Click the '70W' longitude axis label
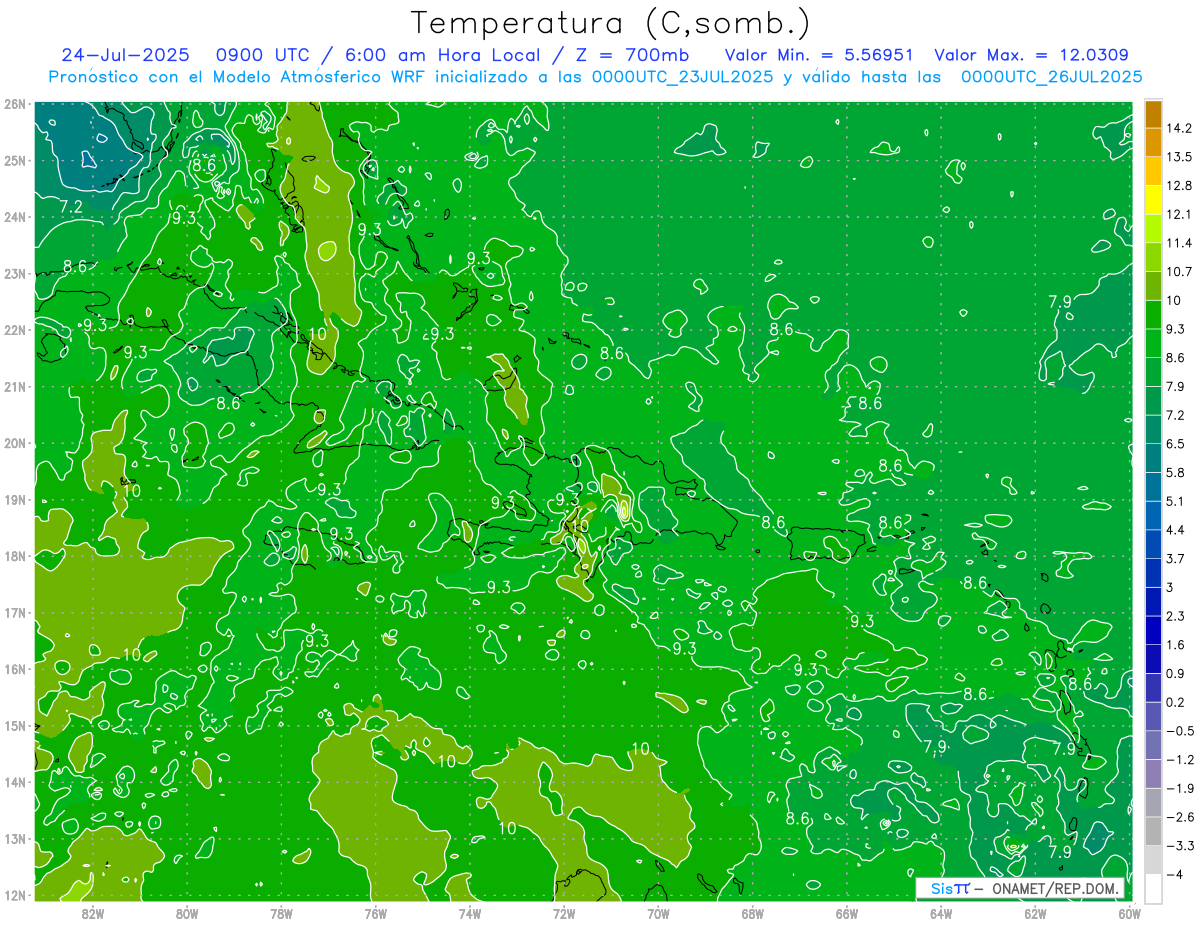 coord(658,912)
